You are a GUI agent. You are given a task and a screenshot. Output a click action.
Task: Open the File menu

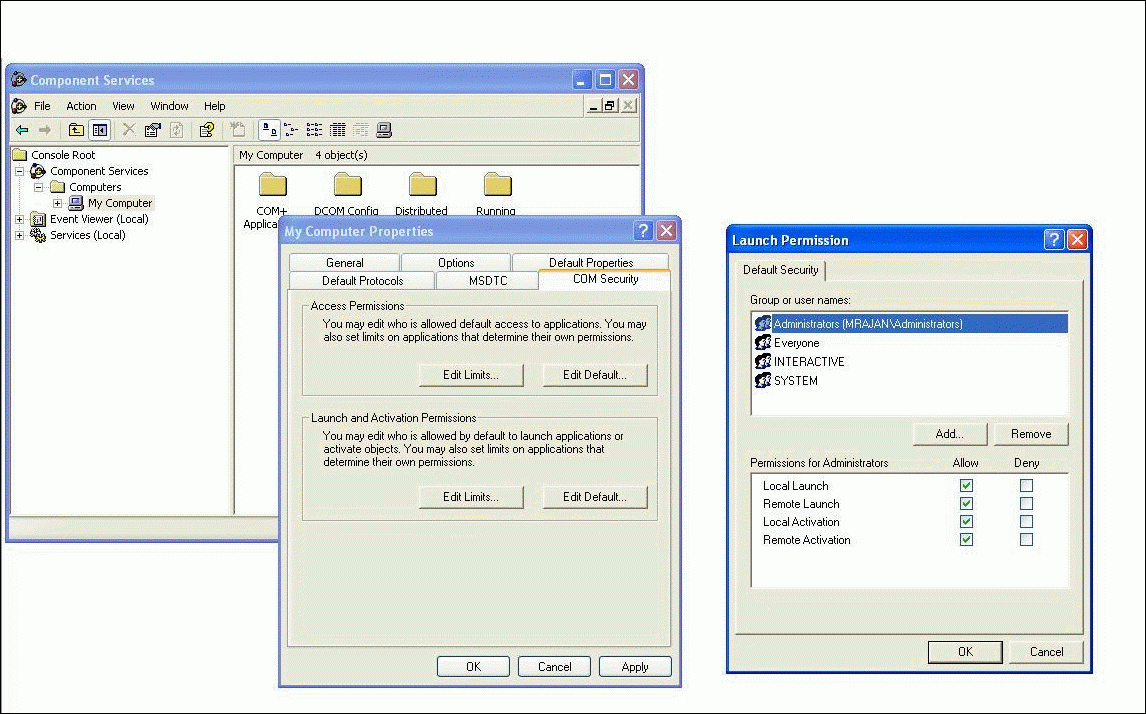[42, 106]
